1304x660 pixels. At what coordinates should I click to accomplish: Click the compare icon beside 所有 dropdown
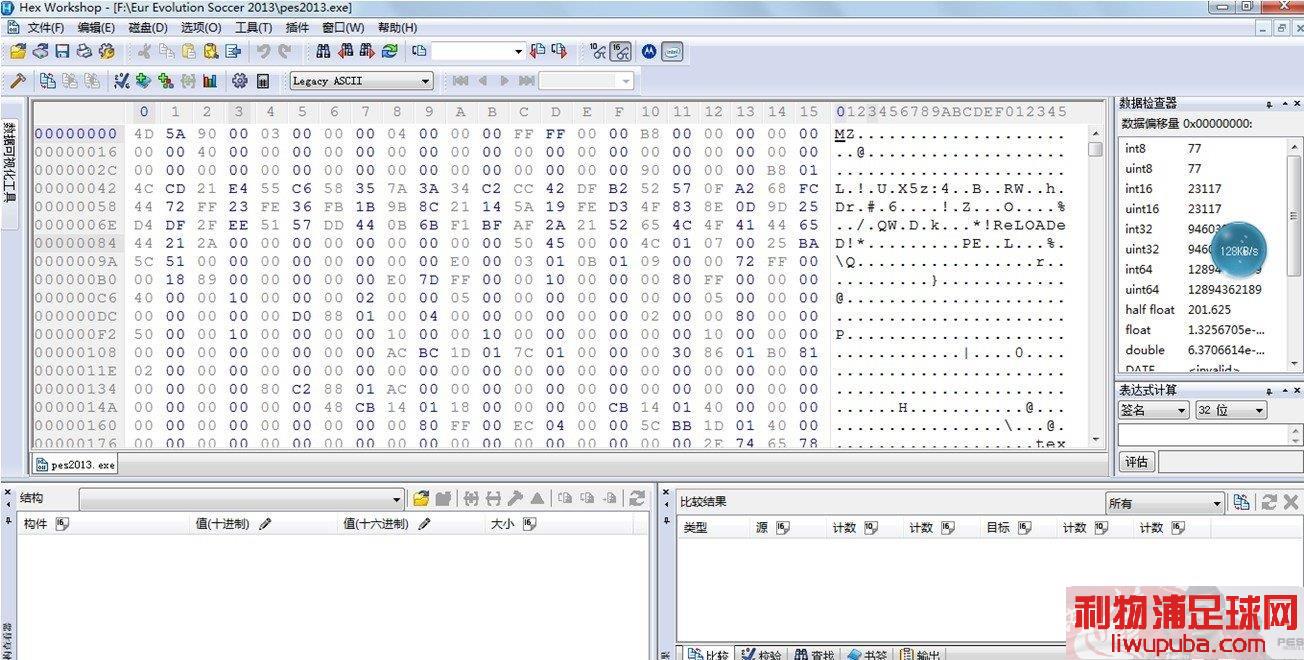(1241, 503)
